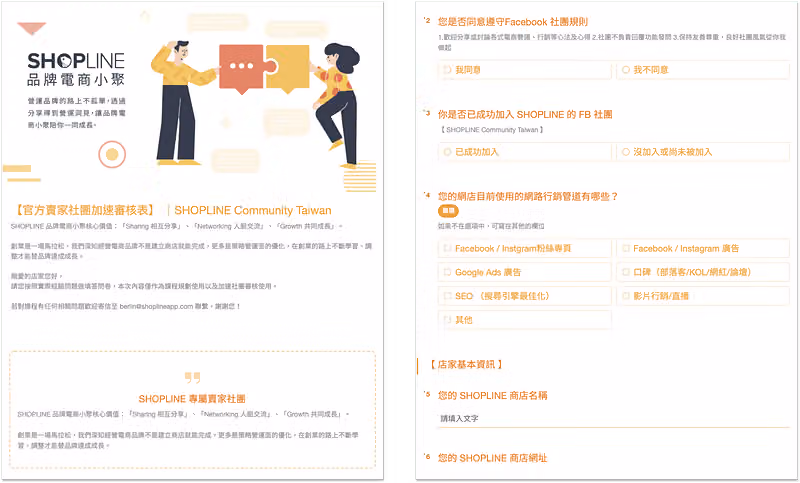Screen dimensions: 800x483
Task: Enable SEO（搜尋引擎最佳化) checkbox
Action: 524,296
